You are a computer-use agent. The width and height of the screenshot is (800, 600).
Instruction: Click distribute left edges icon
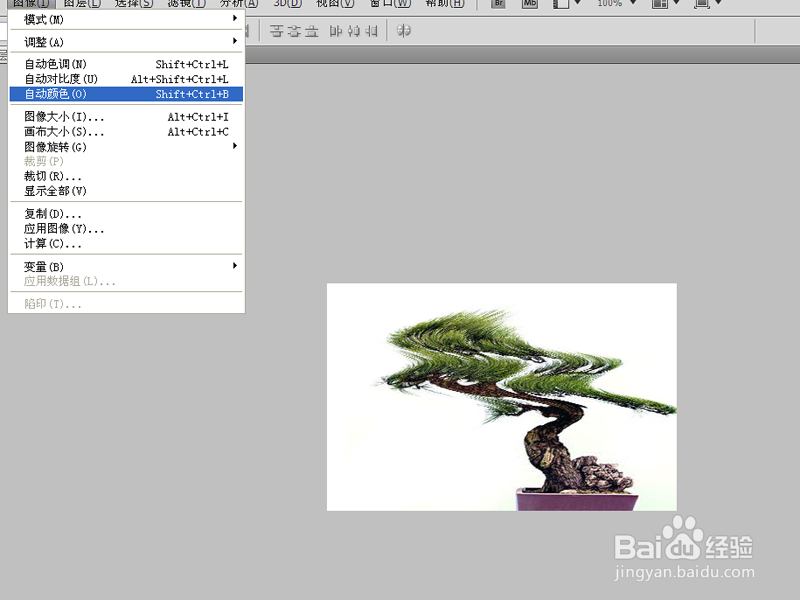coord(335,31)
